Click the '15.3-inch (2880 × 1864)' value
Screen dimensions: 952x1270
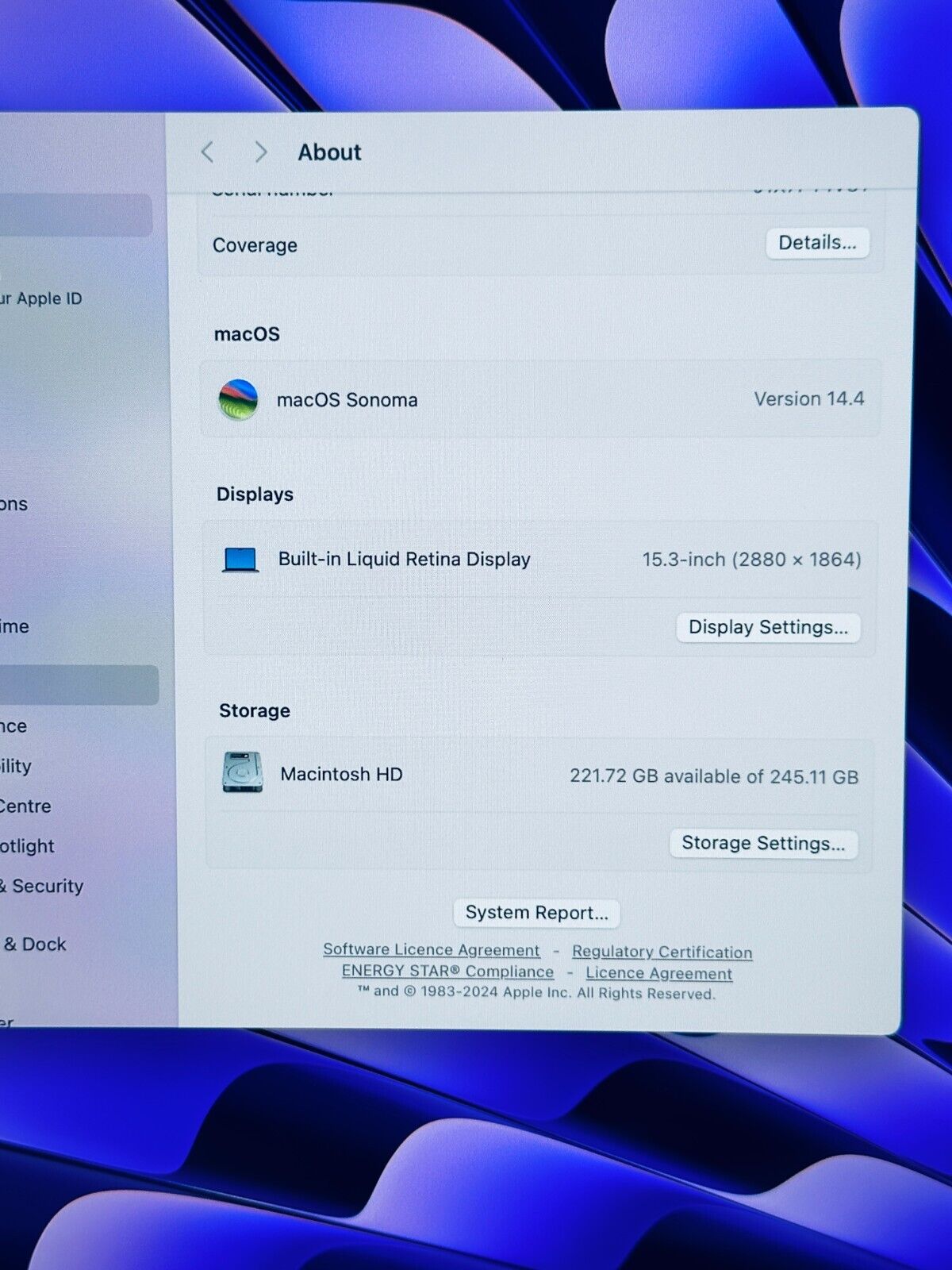pyautogui.click(x=751, y=560)
